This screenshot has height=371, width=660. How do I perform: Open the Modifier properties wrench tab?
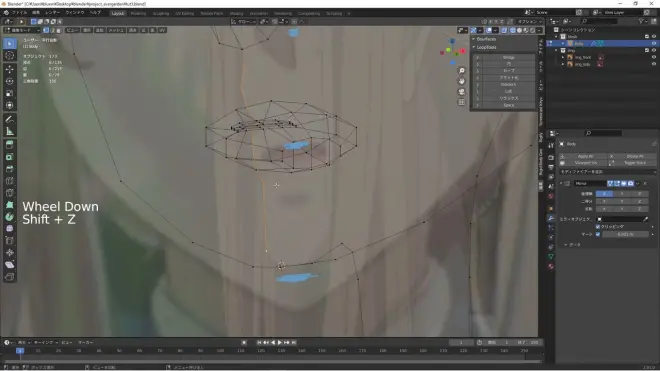click(551, 218)
